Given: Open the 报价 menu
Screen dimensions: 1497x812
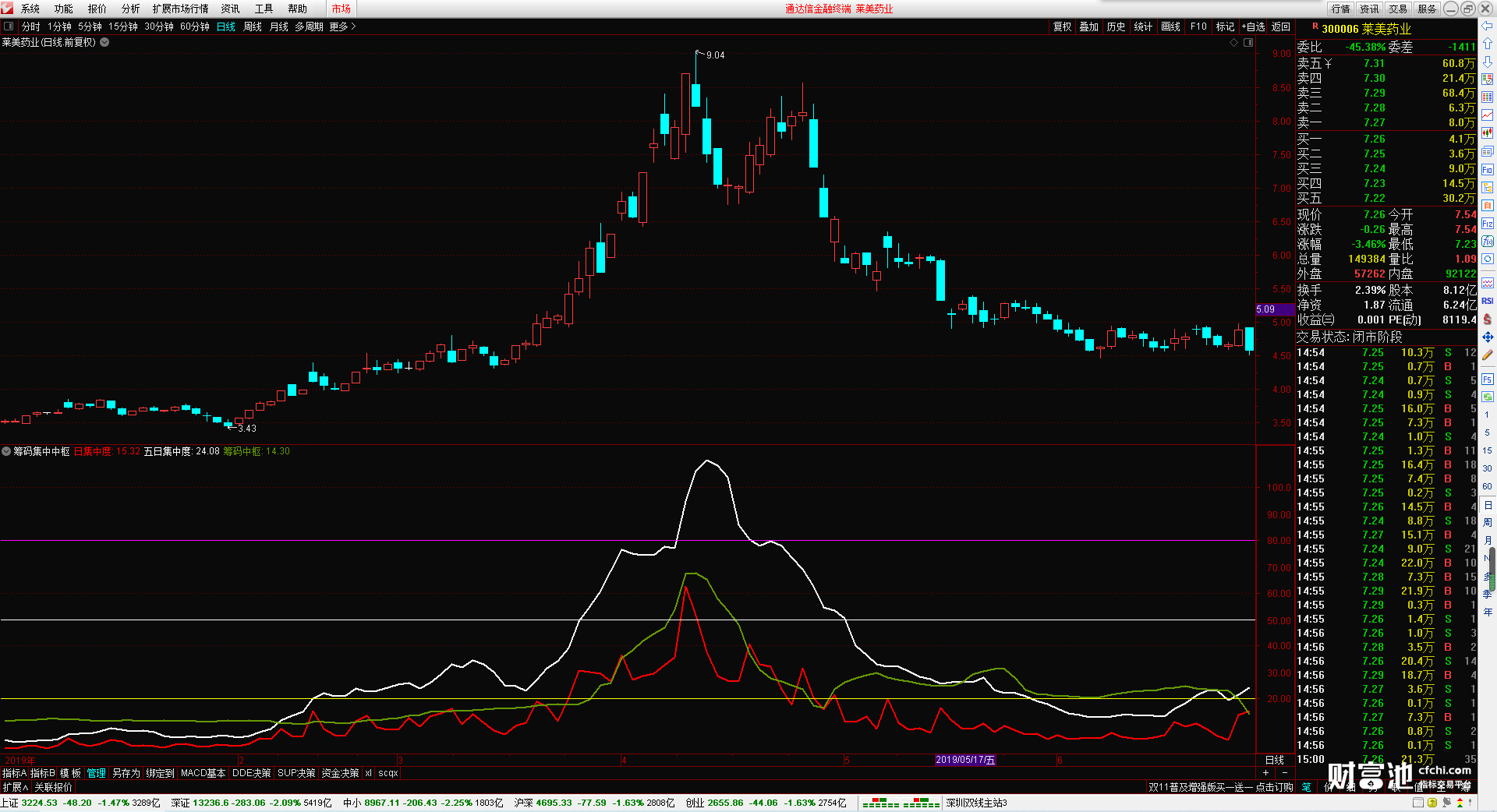Looking at the screenshot, I should coord(97,9).
